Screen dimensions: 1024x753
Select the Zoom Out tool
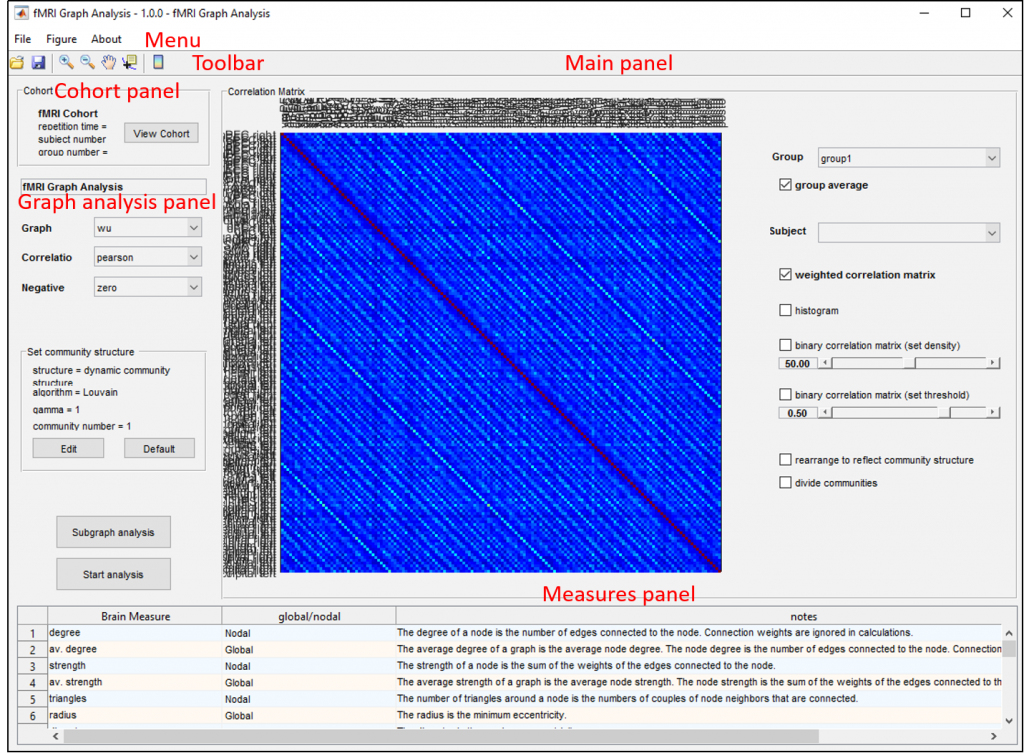click(87, 62)
